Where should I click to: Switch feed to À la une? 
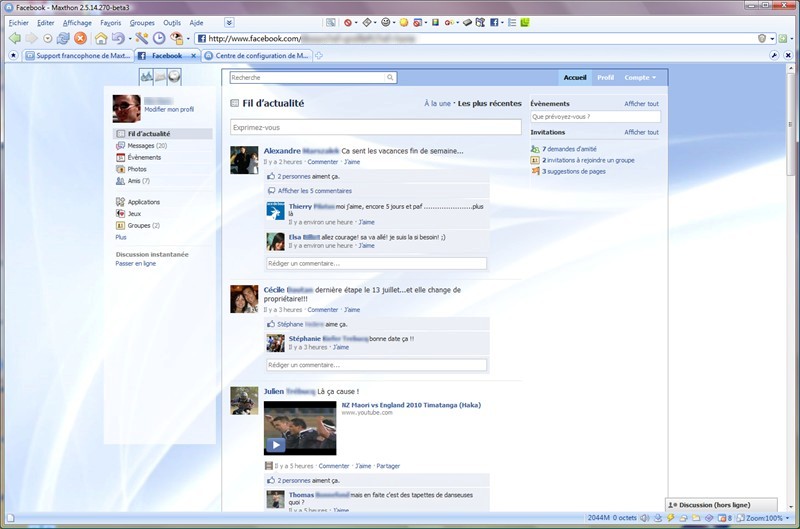(437, 103)
